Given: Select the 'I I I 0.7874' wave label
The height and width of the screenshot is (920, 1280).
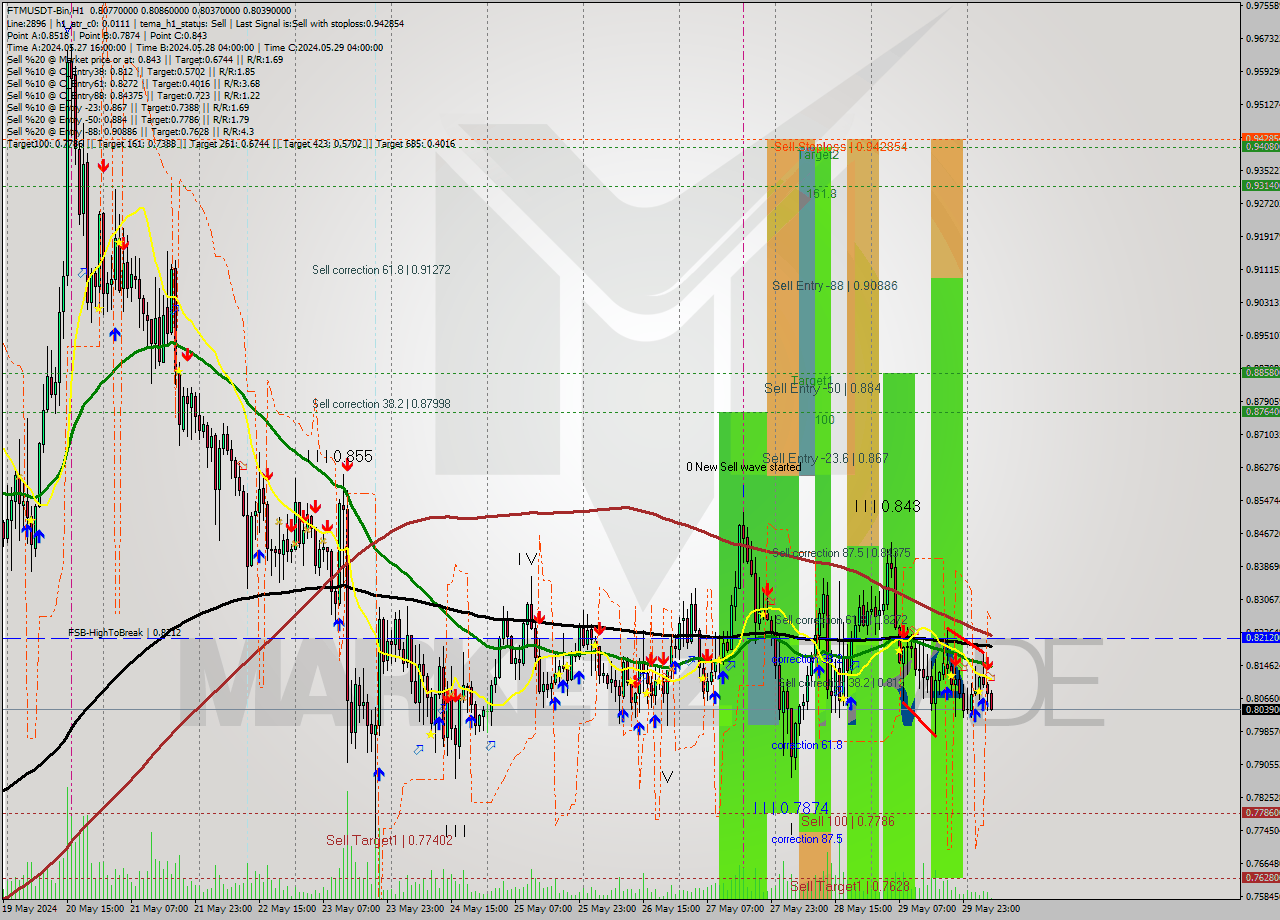Looking at the screenshot, I should (x=790, y=807).
